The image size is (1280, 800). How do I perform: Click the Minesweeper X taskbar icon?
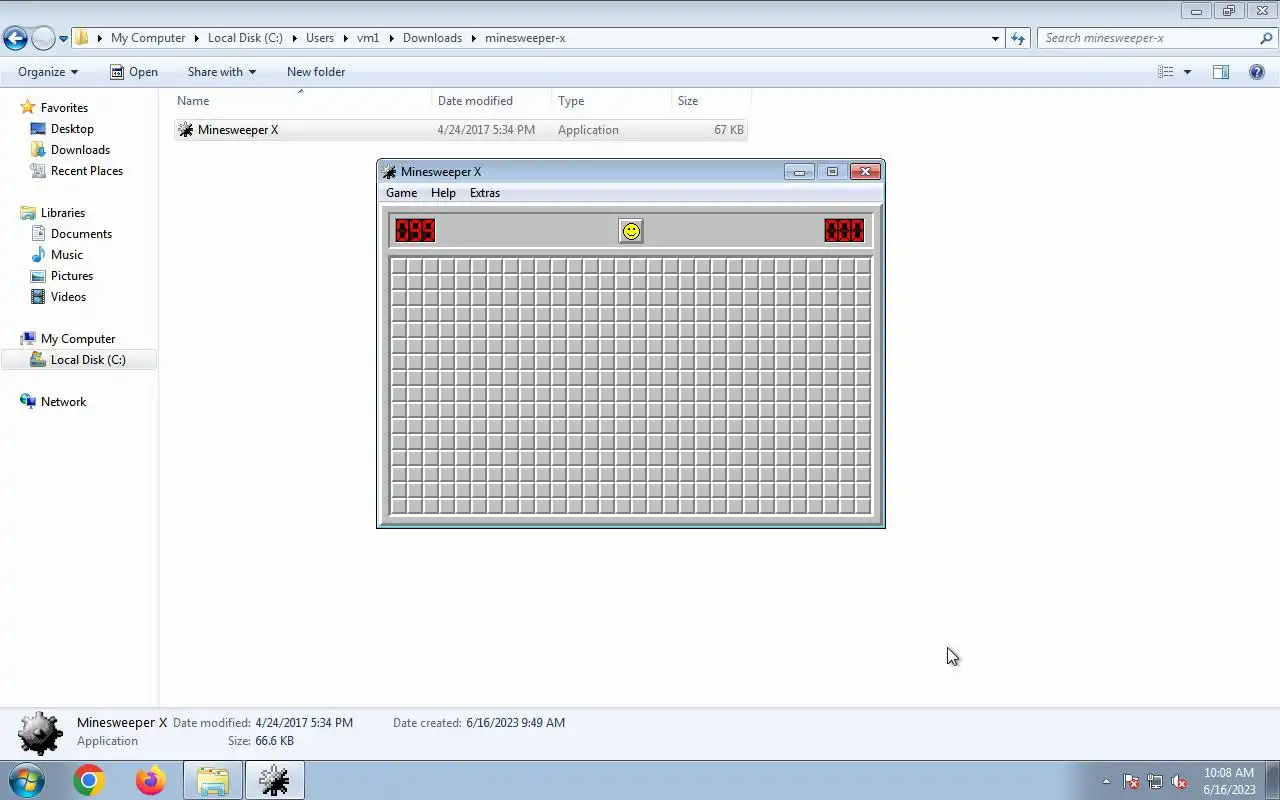click(274, 780)
